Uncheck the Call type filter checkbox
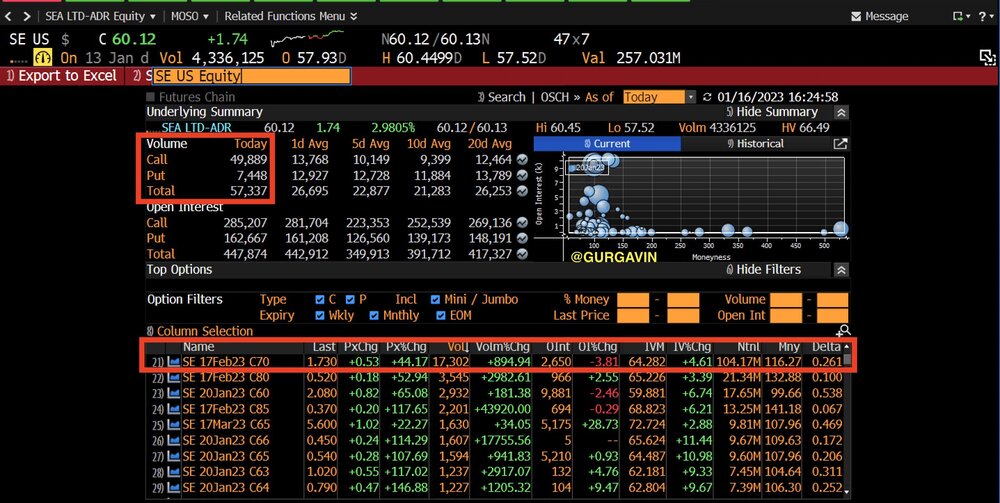The image size is (1000, 503). (x=319, y=299)
